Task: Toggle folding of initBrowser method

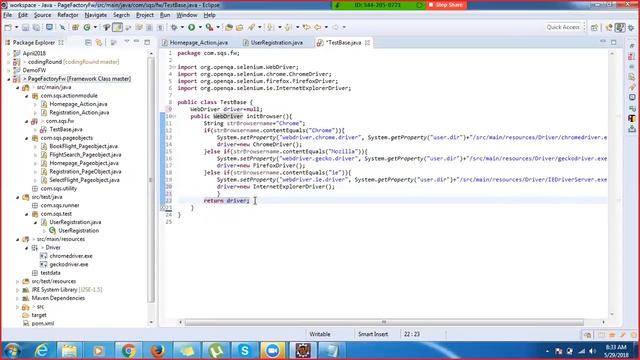Action: [x=174, y=116]
